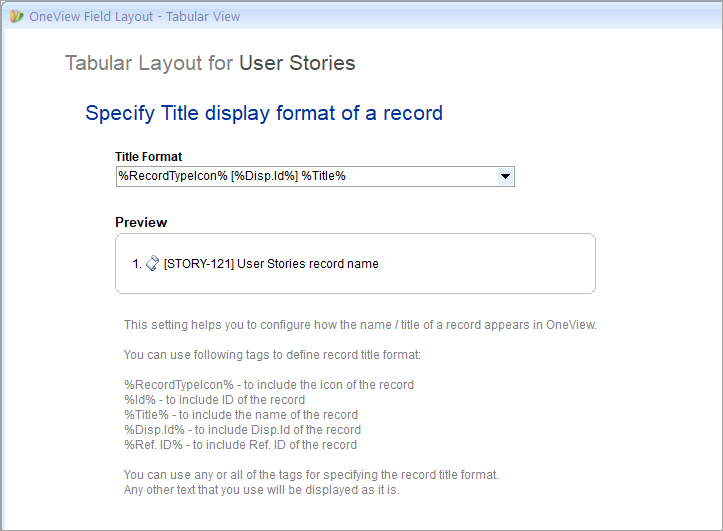The image size is (723, 531).
Task: Click the OneView app icon in title bar
Action: click(16, 17)
